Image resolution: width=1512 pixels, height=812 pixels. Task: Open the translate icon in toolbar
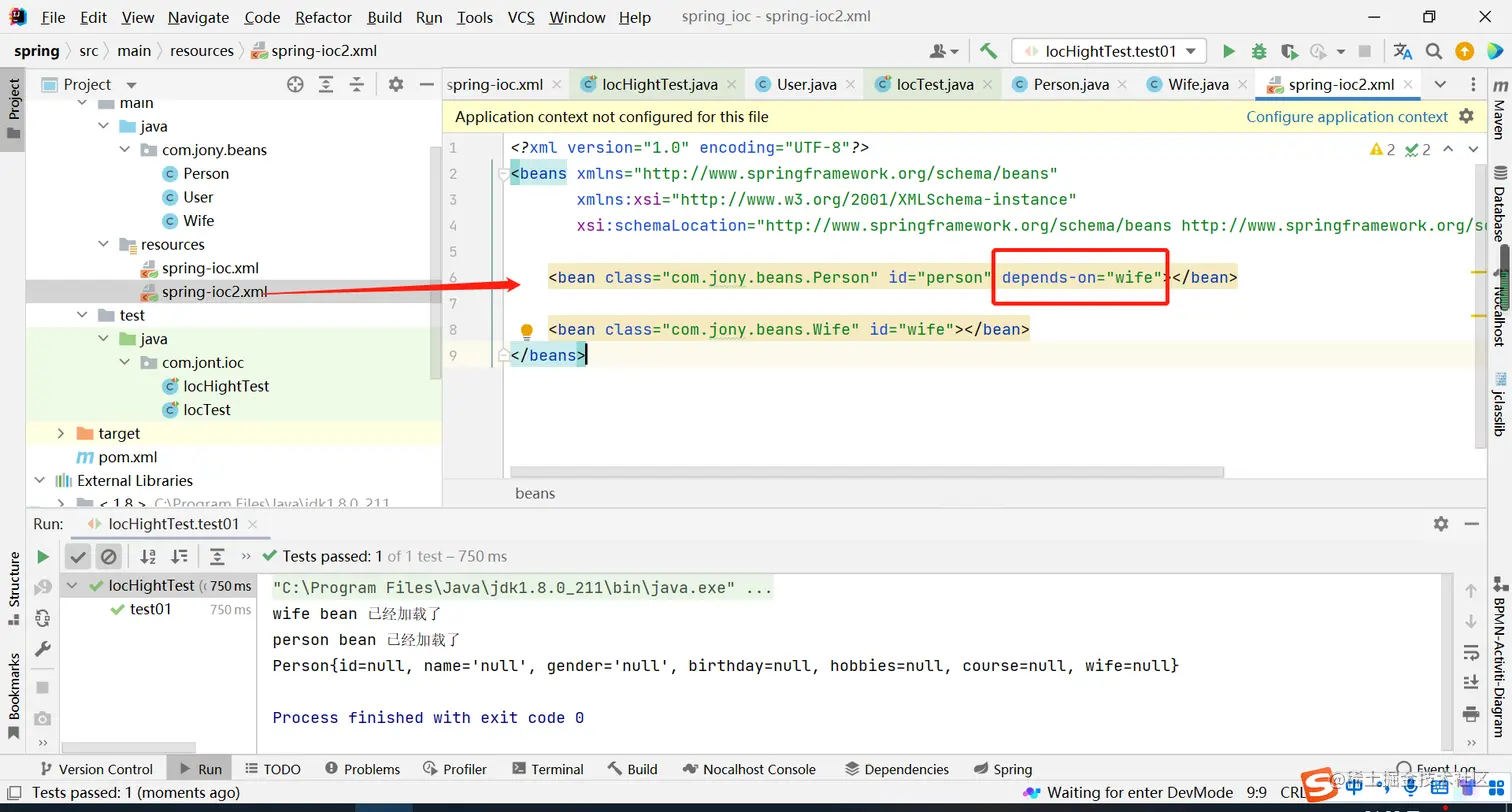coord(1403,51)
